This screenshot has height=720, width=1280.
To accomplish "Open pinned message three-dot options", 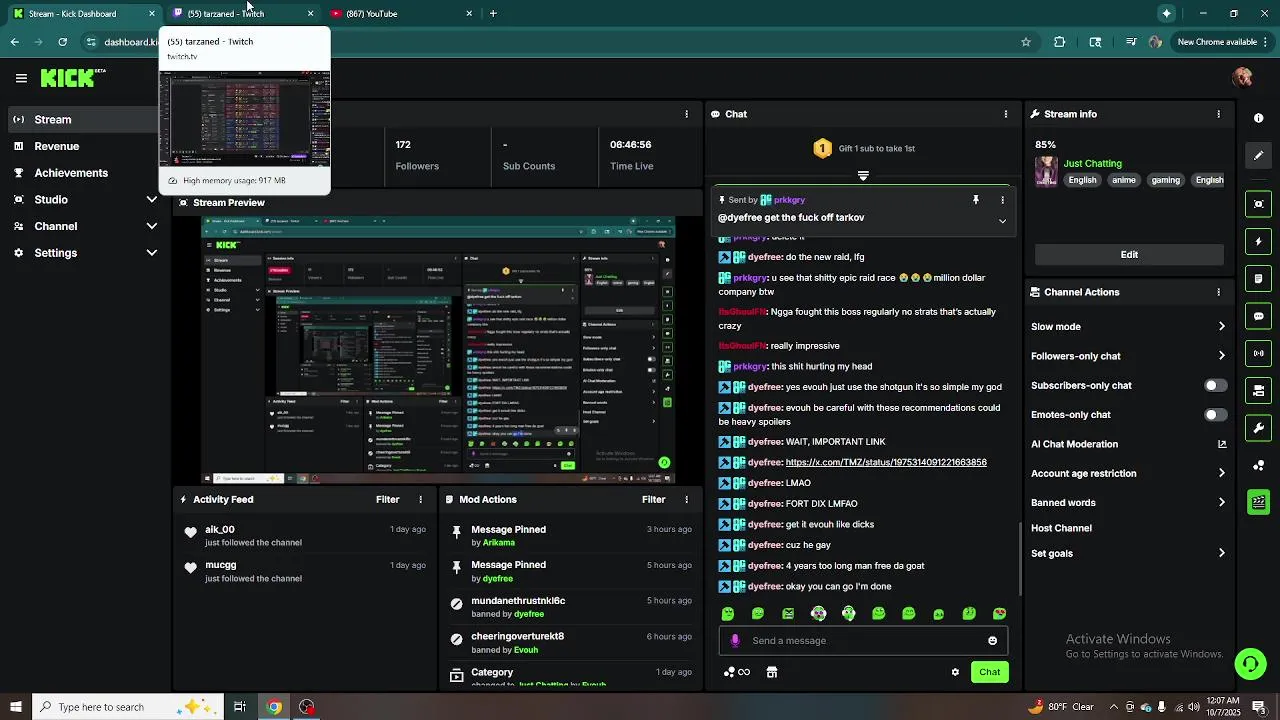I will (x=1002, y=200).
